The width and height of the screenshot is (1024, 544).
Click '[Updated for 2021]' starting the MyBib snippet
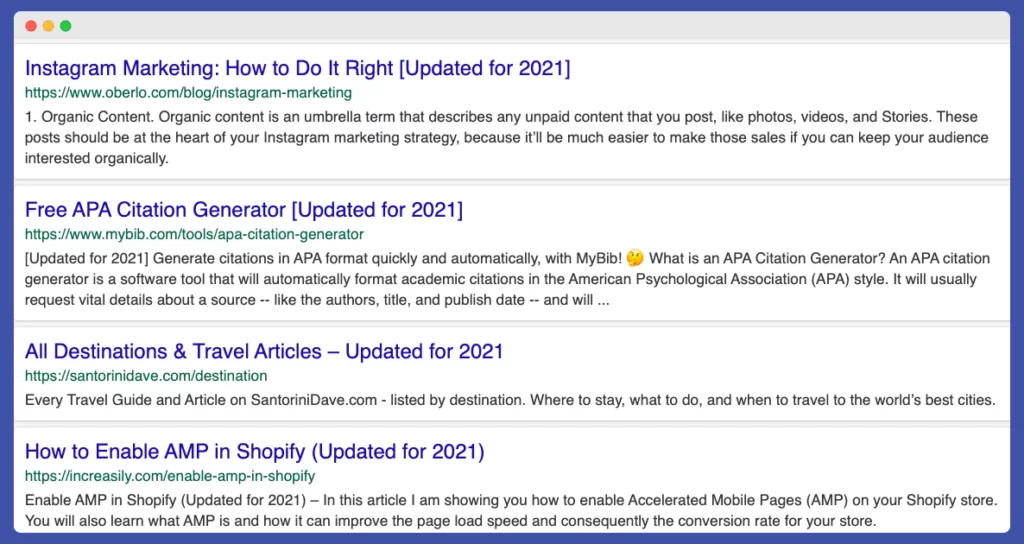click(x=81, y=258)
